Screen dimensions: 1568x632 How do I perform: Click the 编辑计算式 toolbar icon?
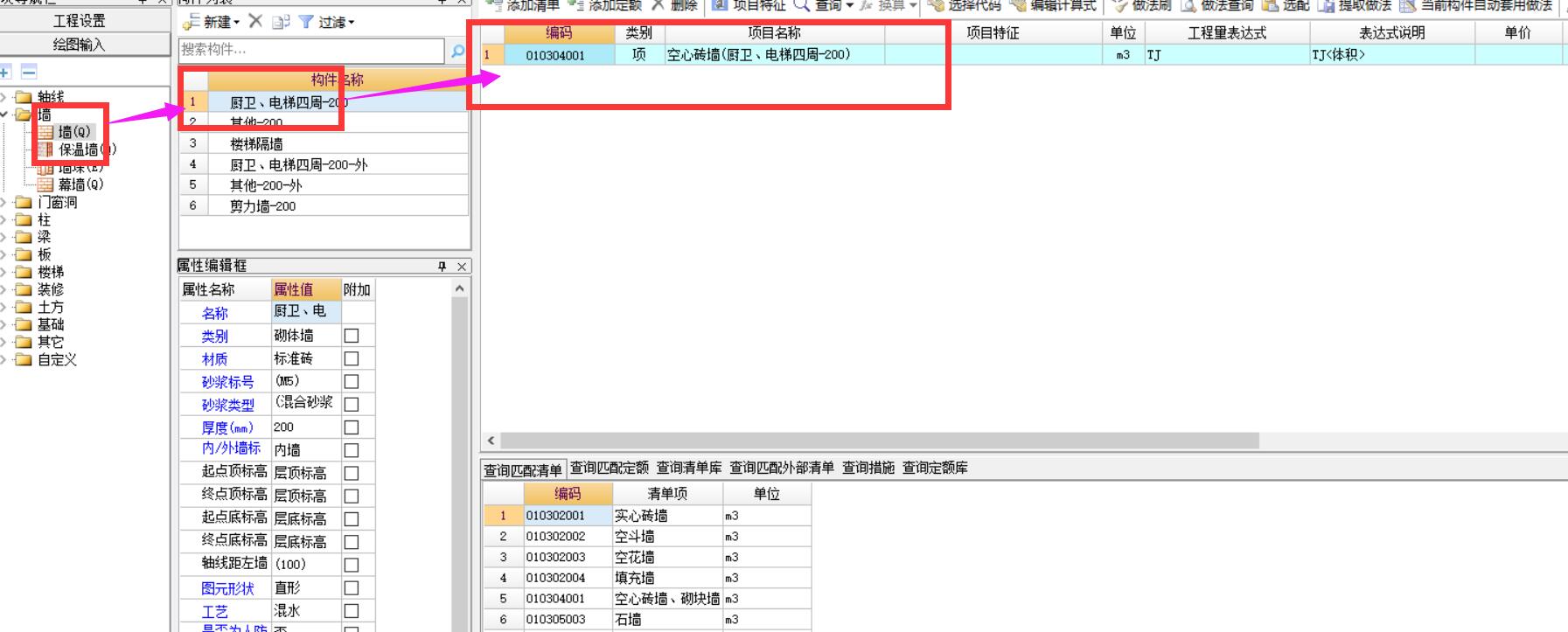tap(1017, 5)
